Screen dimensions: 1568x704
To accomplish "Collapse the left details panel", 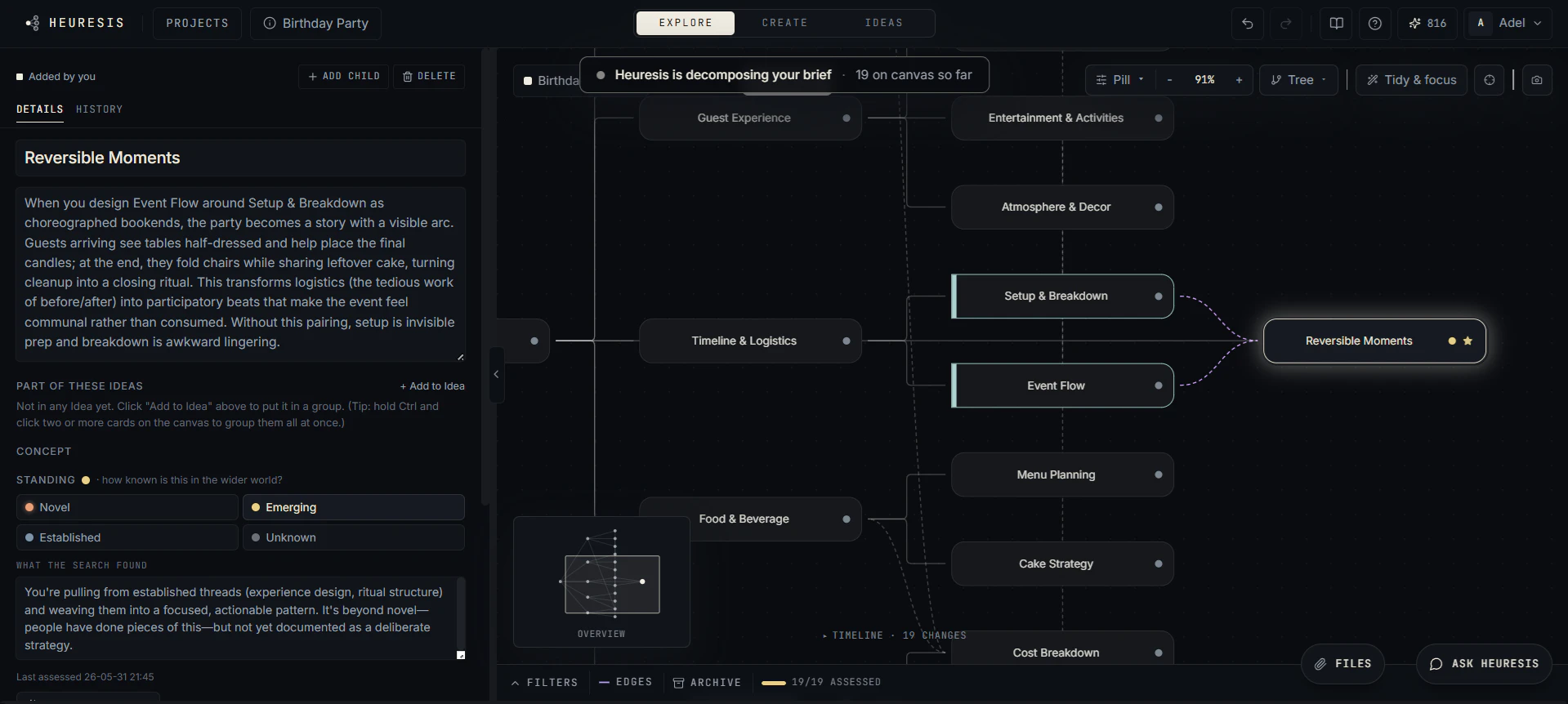I will 496,374.
